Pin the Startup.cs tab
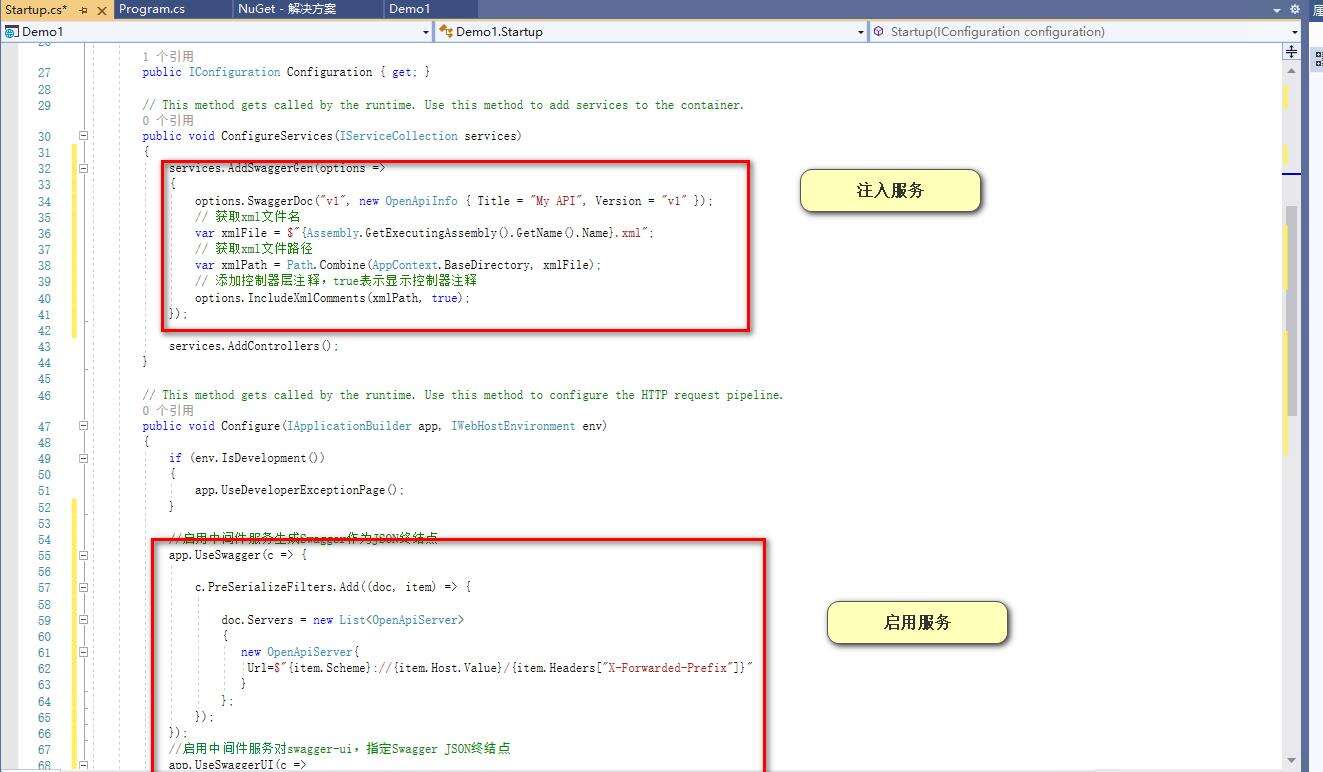This screenshot has height=772, width=1323. coord(83,10)
